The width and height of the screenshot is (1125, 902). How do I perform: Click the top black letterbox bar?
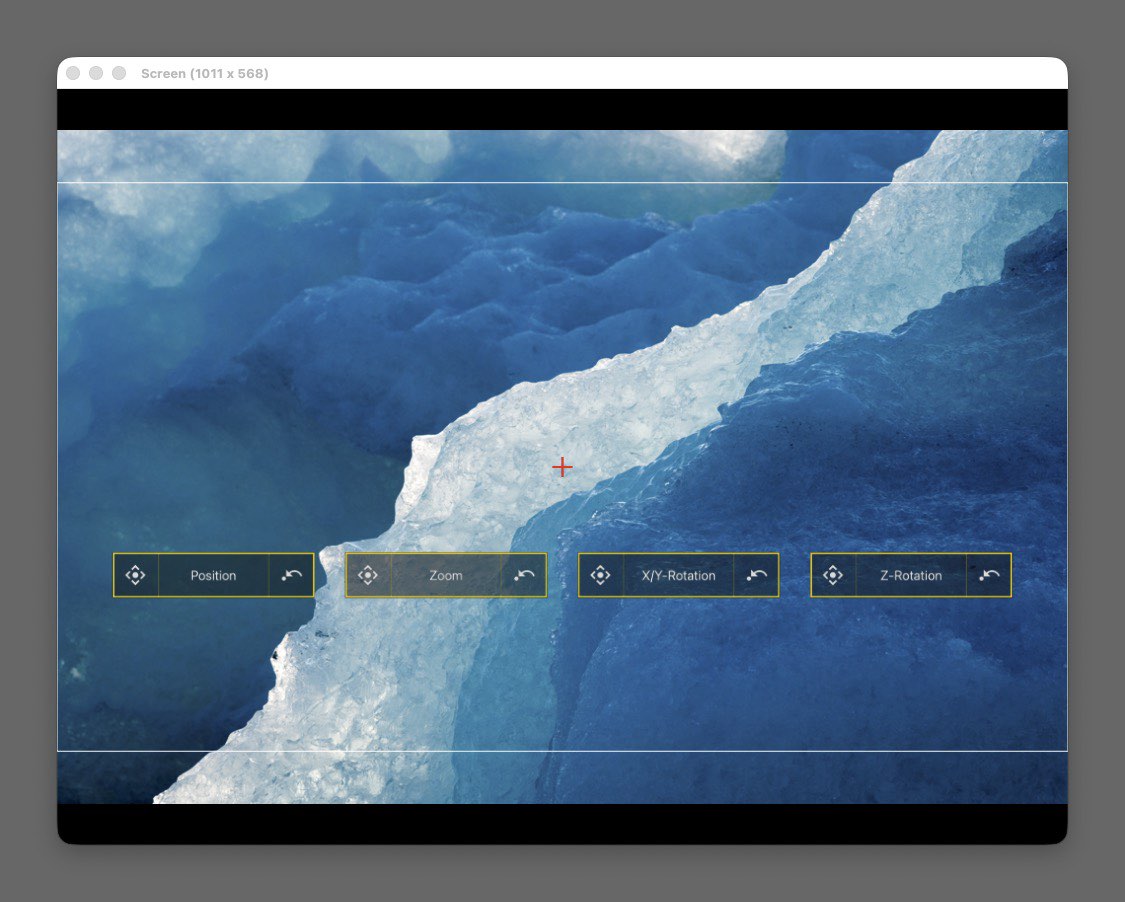tap(562, 109)
